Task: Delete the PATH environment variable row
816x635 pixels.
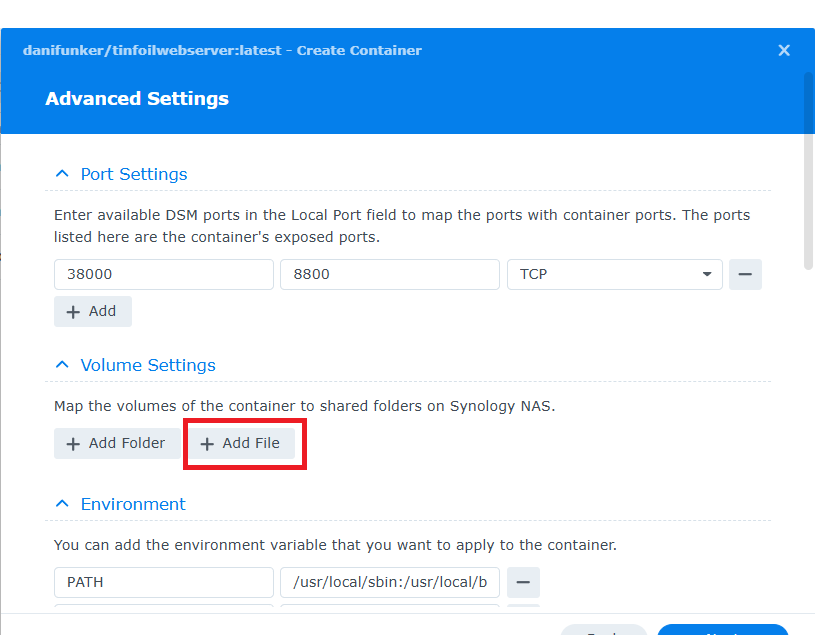Action: coord(524,582)
